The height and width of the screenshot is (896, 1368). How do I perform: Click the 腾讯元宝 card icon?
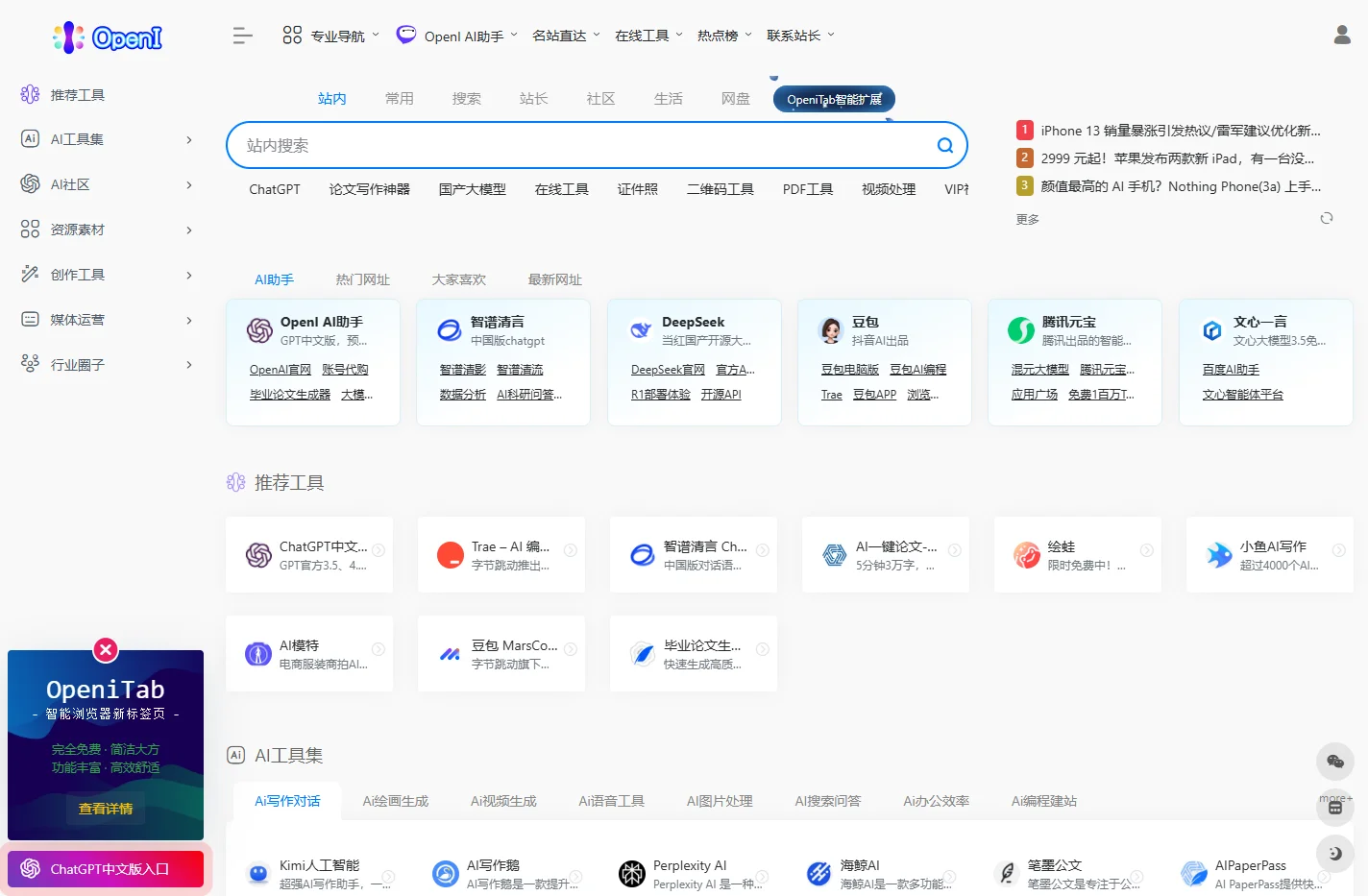click(1021, 330)
